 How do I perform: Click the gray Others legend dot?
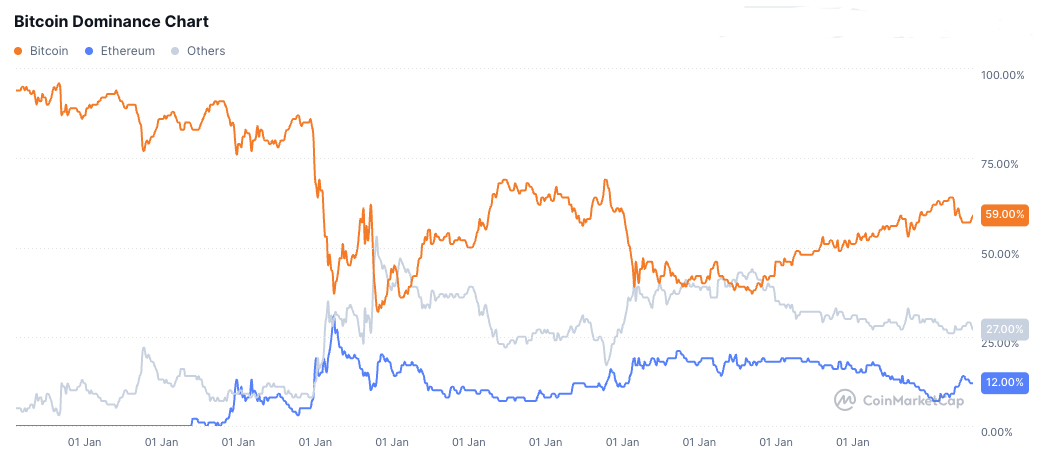176,51
